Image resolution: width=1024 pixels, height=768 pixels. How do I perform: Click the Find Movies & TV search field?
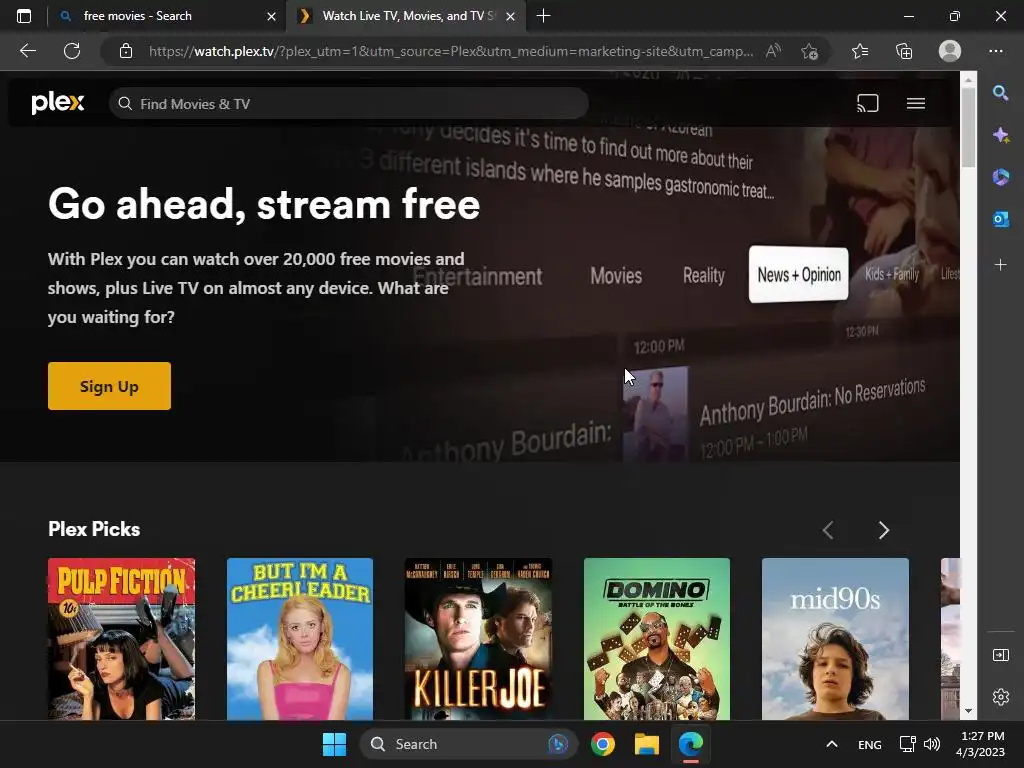point(349,104)
